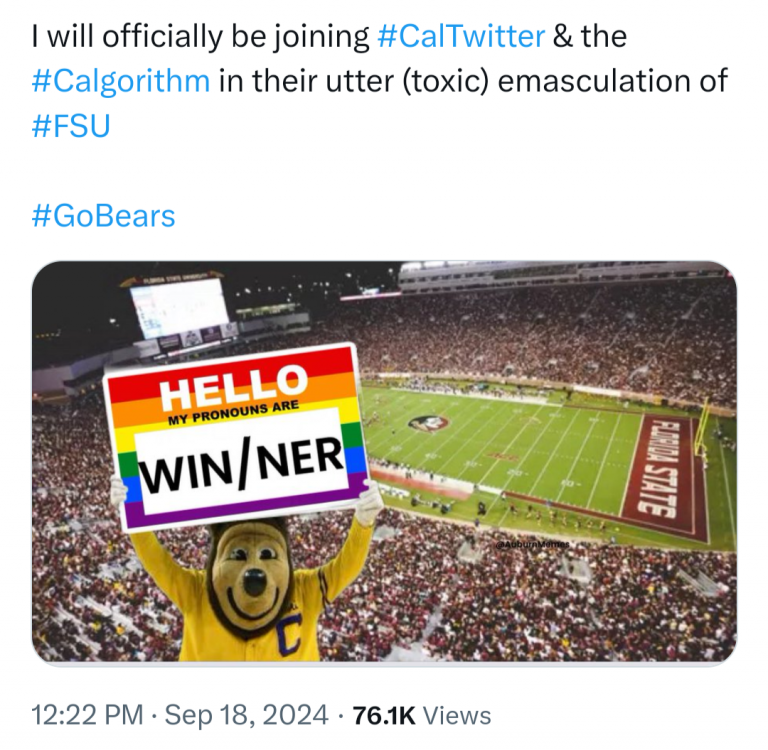This screenshot has height=750, width=768.
Task: Click the letter C on mascot's jersey
Action: 289,633
